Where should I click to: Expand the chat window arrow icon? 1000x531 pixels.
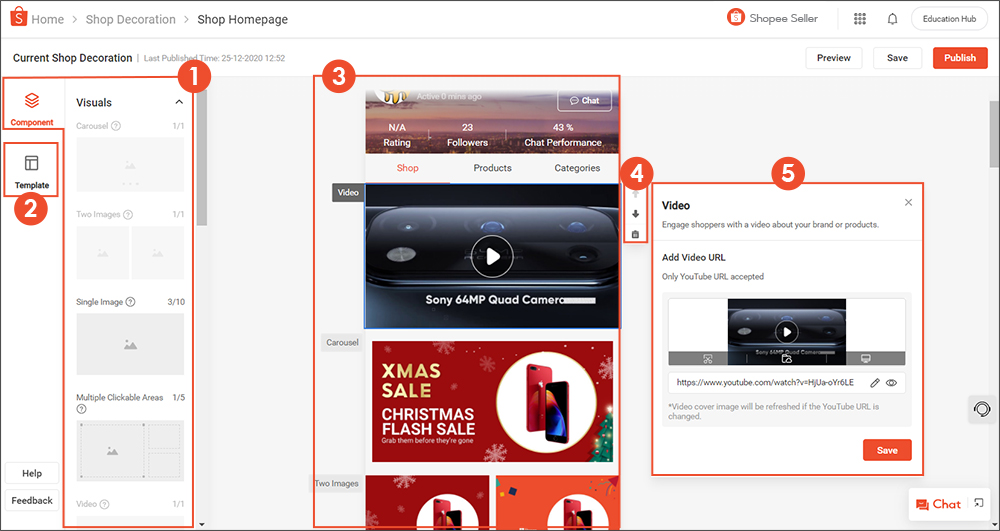pyautogui.click(x=978, y=504)
